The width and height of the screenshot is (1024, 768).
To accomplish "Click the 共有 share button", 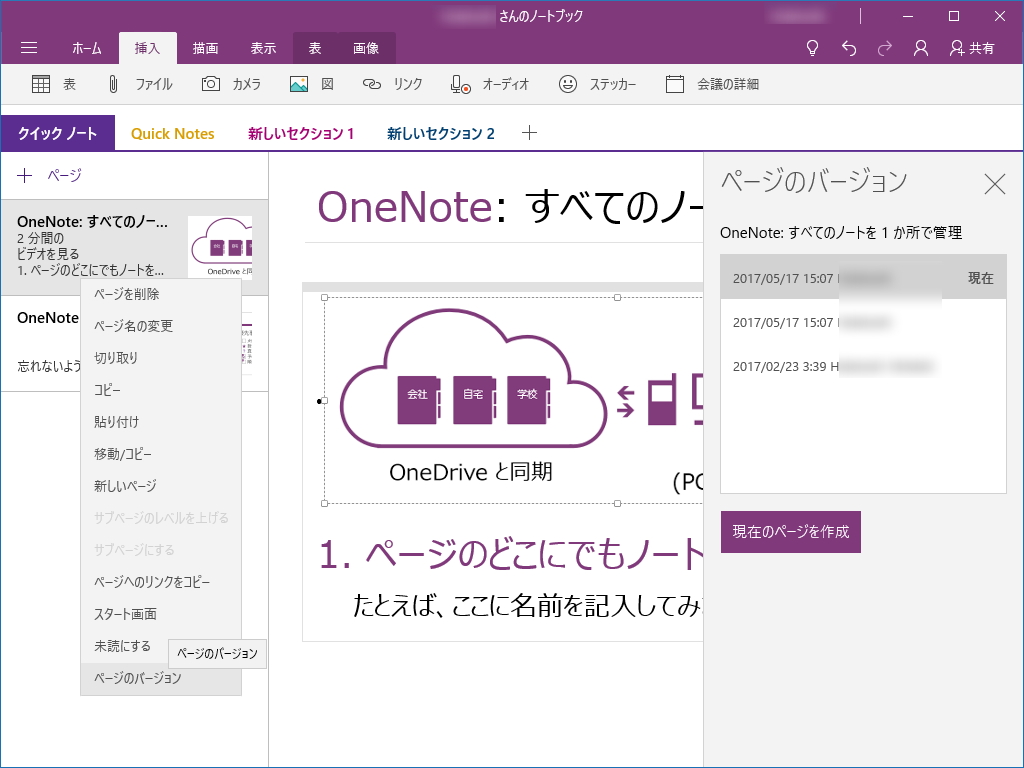I will (972, 48).
